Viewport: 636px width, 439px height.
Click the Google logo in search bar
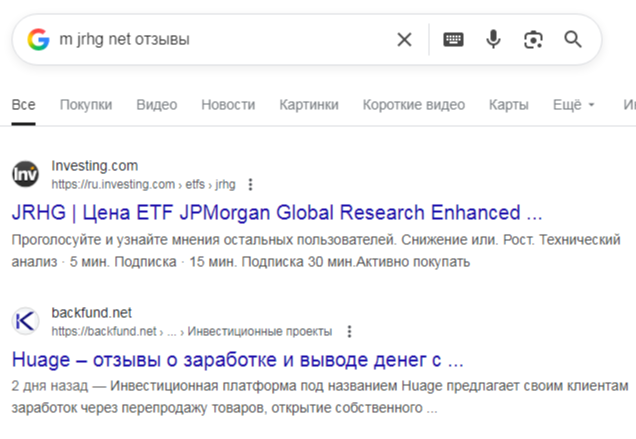pyautogui.click(x=38, y=40)
